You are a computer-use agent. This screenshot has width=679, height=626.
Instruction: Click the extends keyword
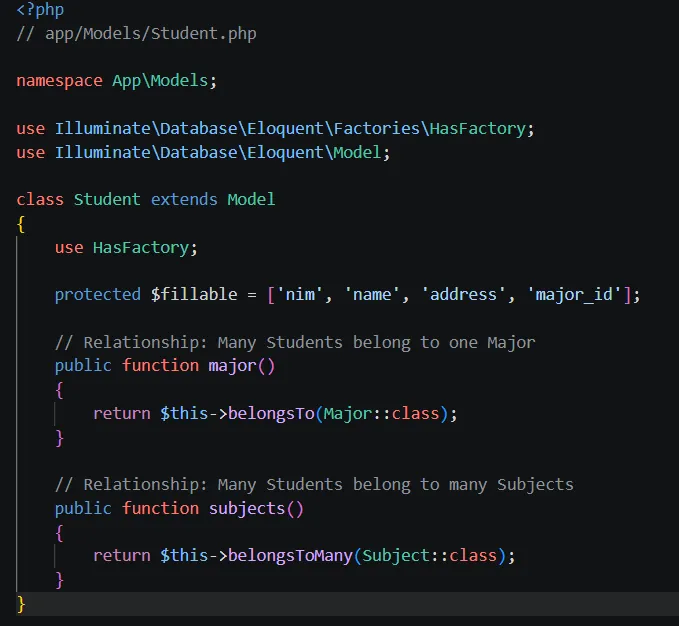[x=184, y=200]
